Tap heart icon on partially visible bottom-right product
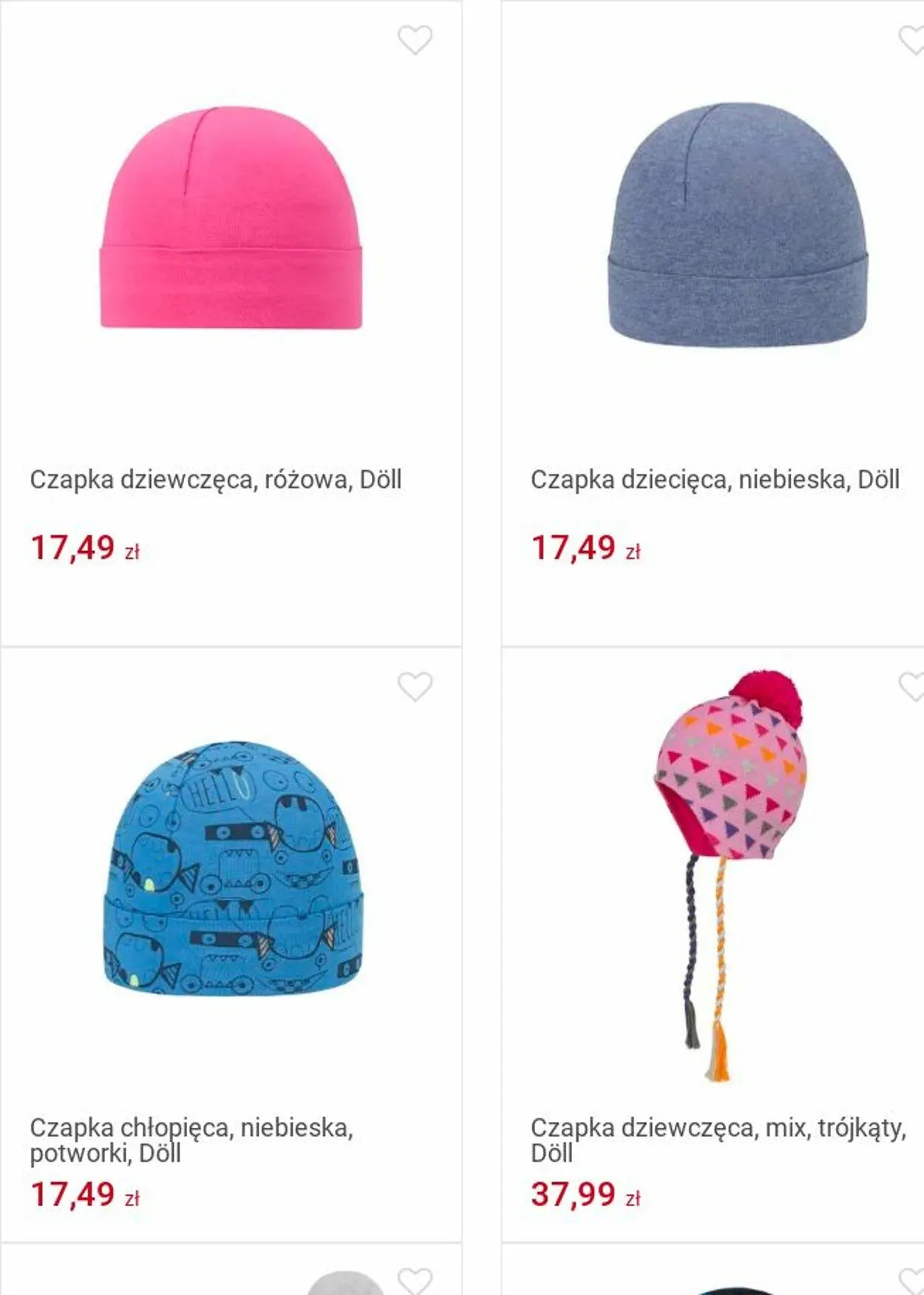The image size is (924, 1295). pyautogui.click(x=911, y=1280)
